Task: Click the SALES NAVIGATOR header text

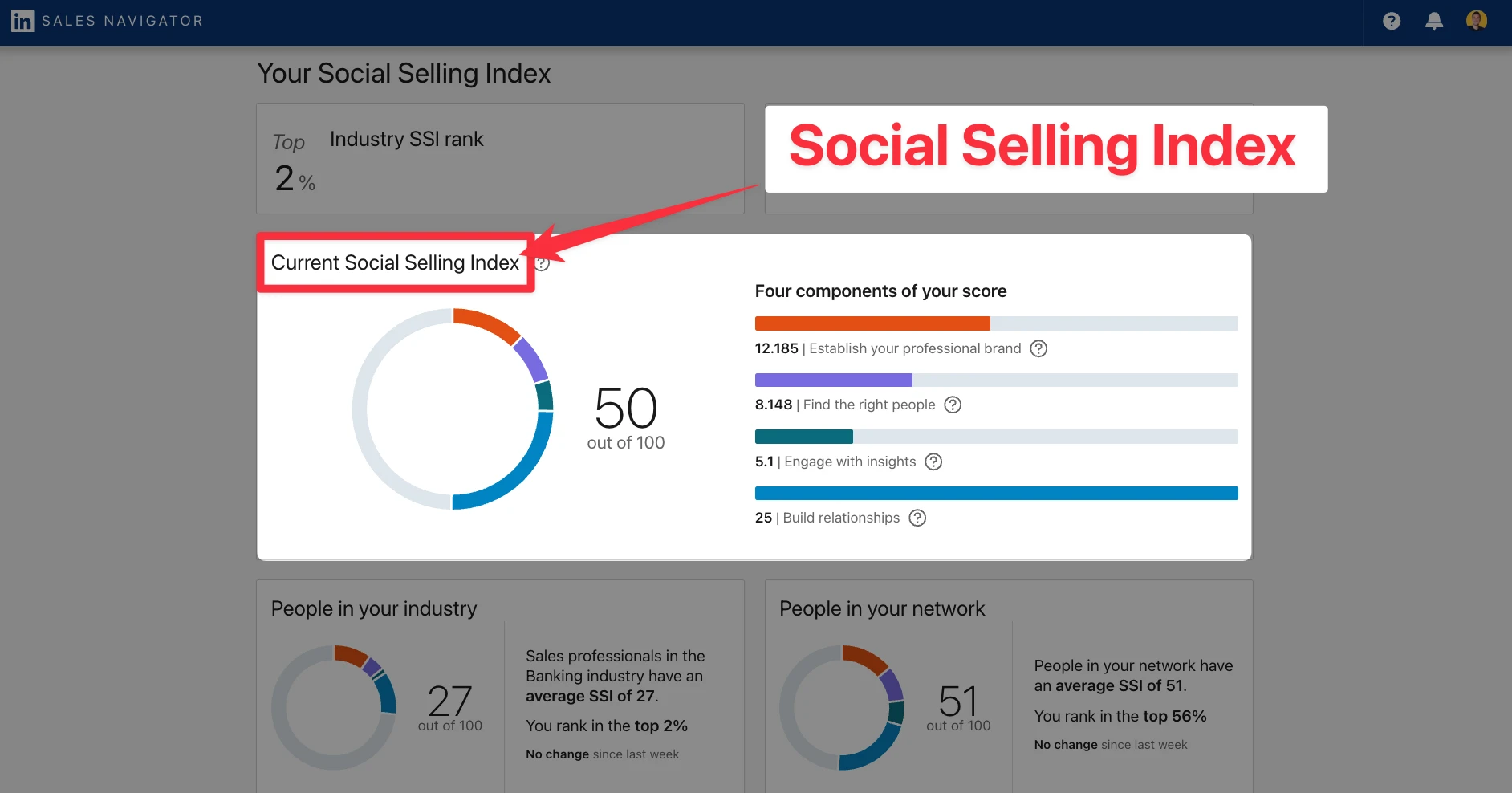Action: (123, 21)
